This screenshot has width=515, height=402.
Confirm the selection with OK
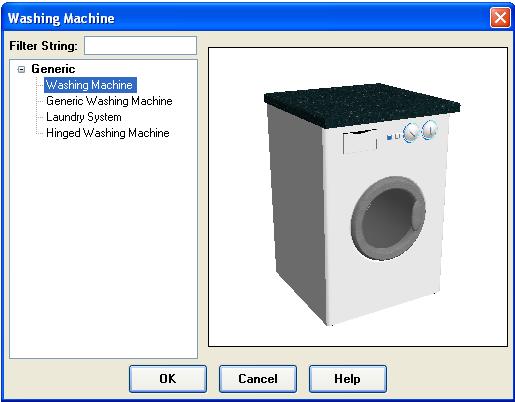click(x=168, y=379)
